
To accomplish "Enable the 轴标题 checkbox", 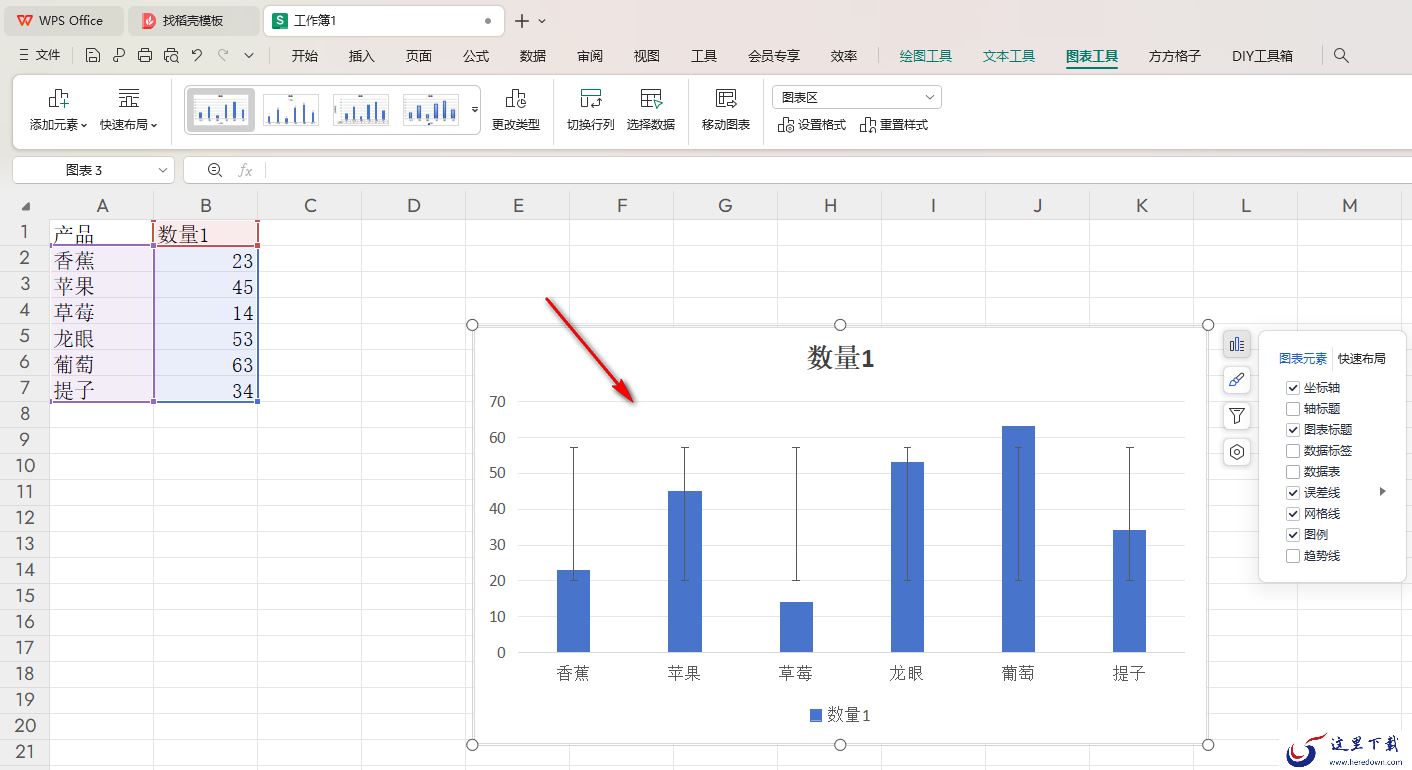I will coord(1293,409).
